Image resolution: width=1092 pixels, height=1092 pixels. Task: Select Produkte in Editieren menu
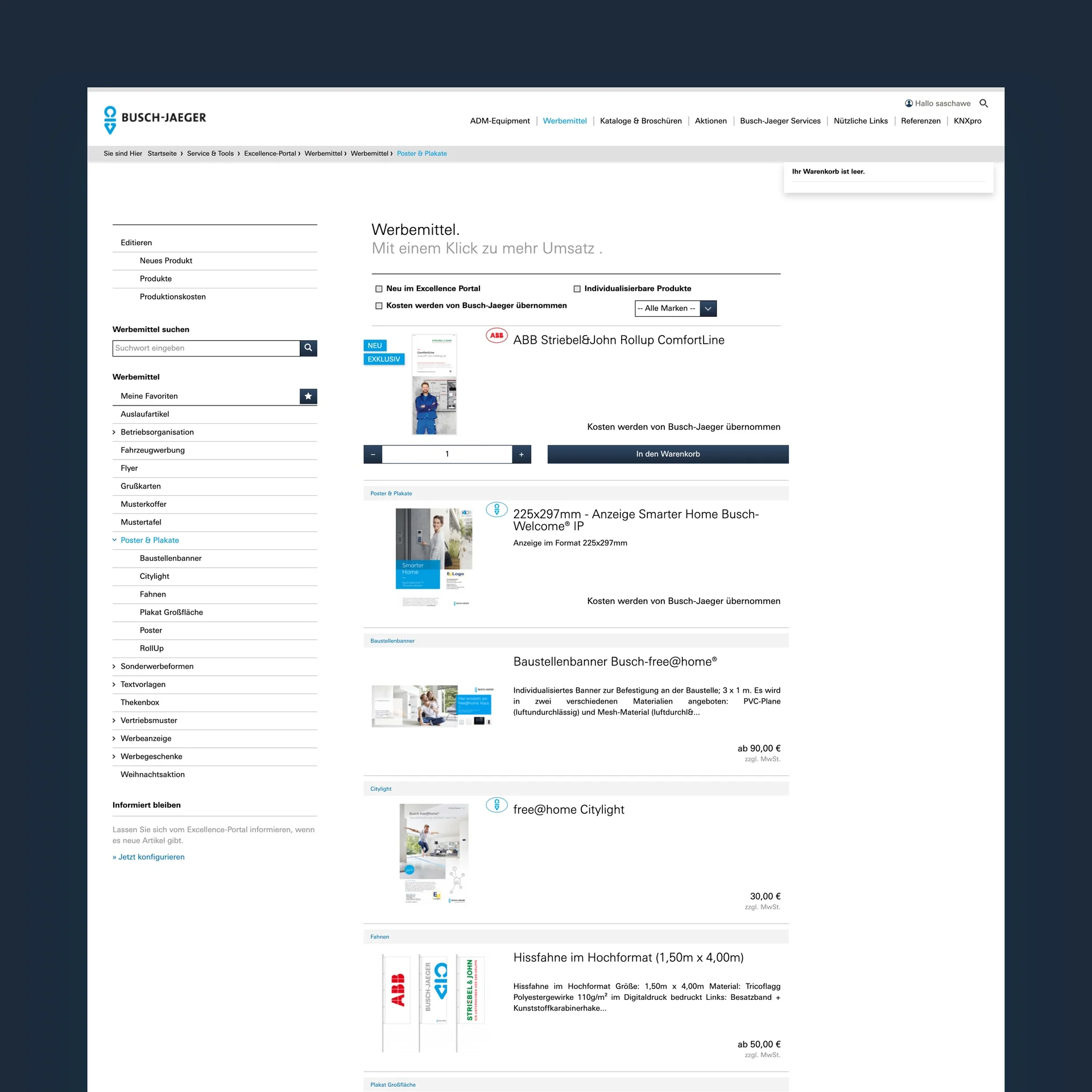tap(156, 279)
